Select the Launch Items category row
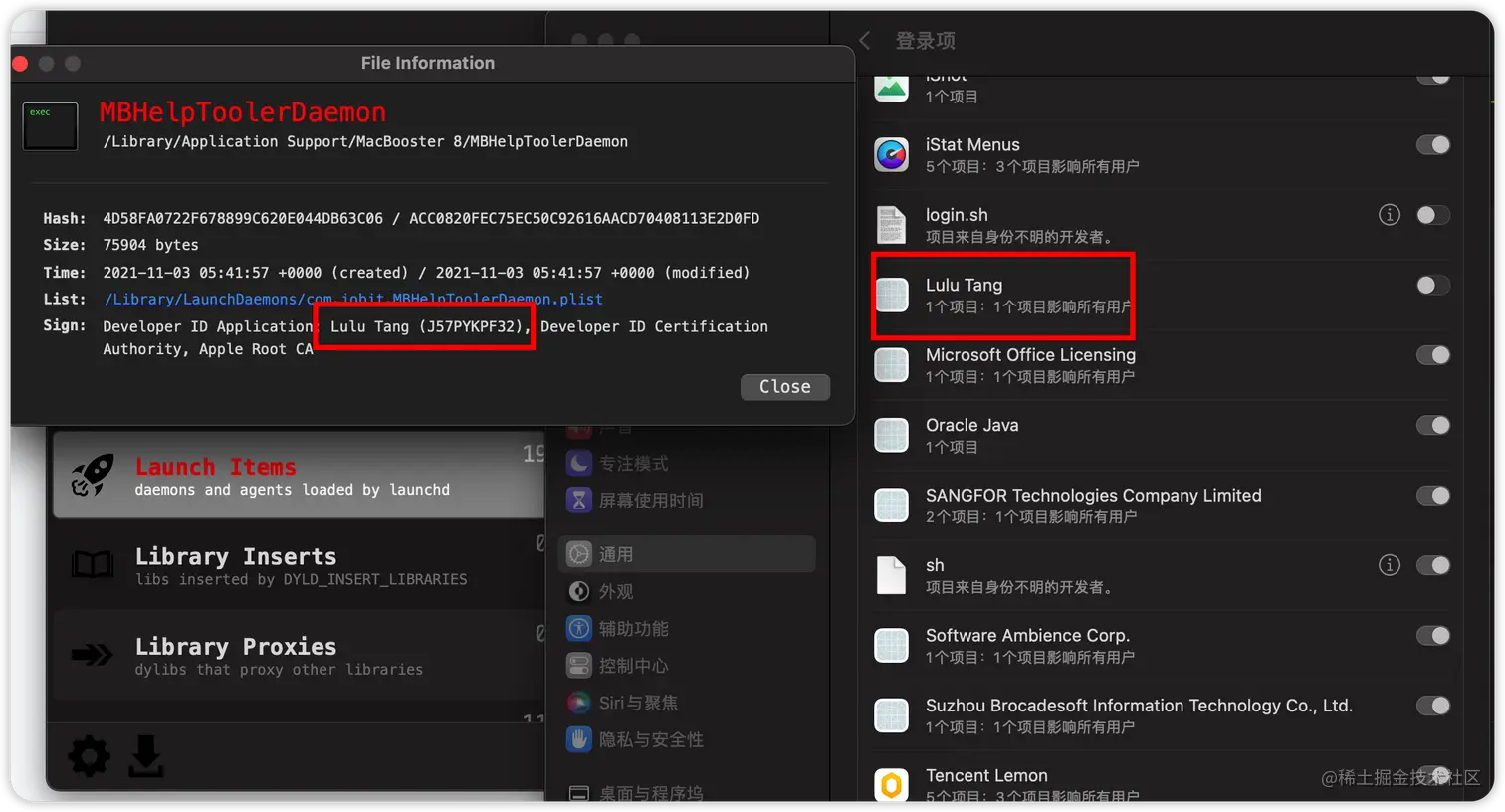The width and height of the screenshot is (1505, 812). 299,475
